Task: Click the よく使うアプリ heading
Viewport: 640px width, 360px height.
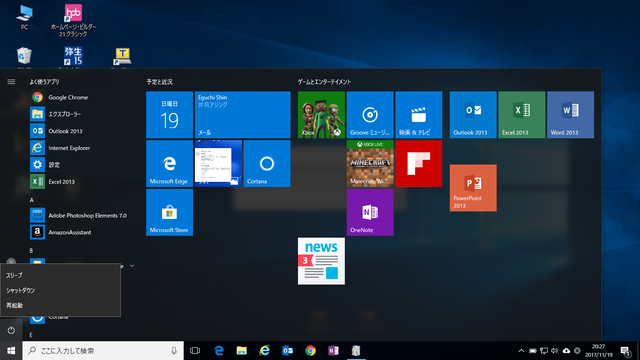Action: point(44,82)
